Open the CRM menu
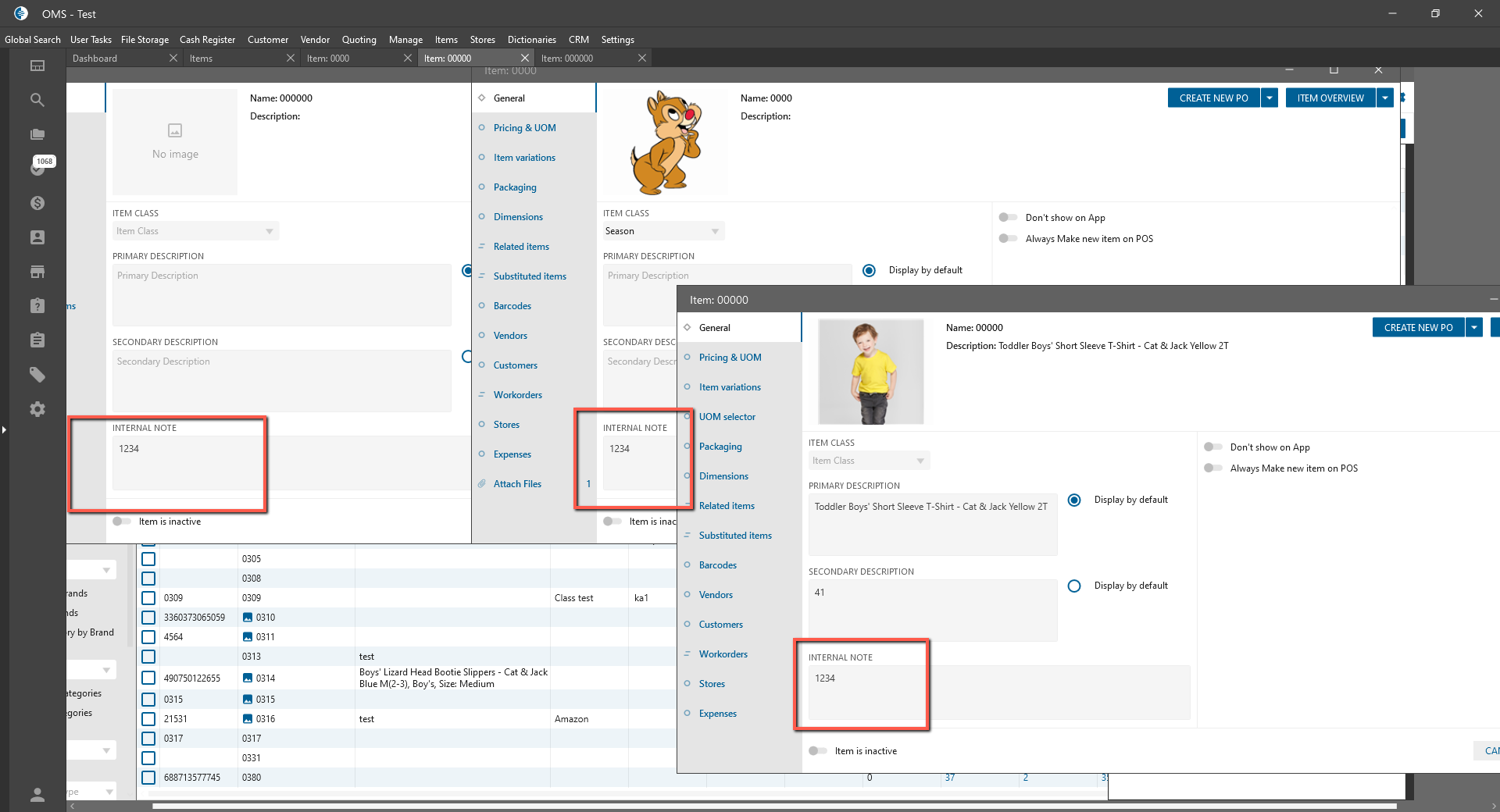Image resolution: width=1500 pixels, height=812 pixels. click(579, 40)
